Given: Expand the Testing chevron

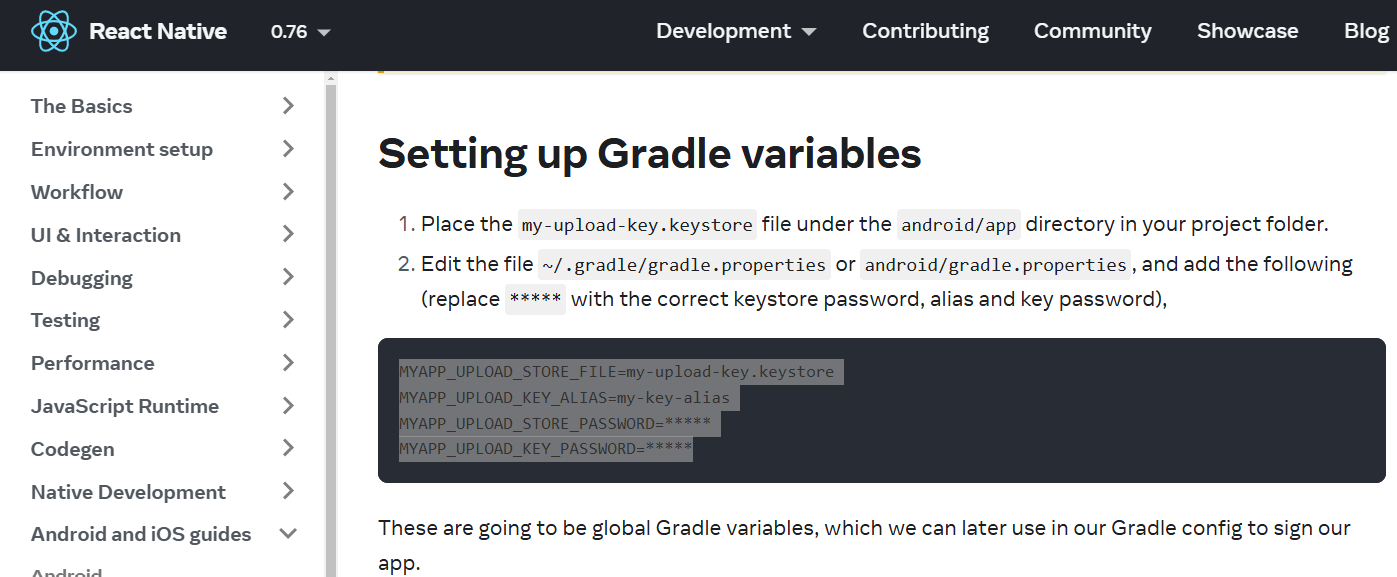Looking at the screenshot, I should [x=288, y=320].
